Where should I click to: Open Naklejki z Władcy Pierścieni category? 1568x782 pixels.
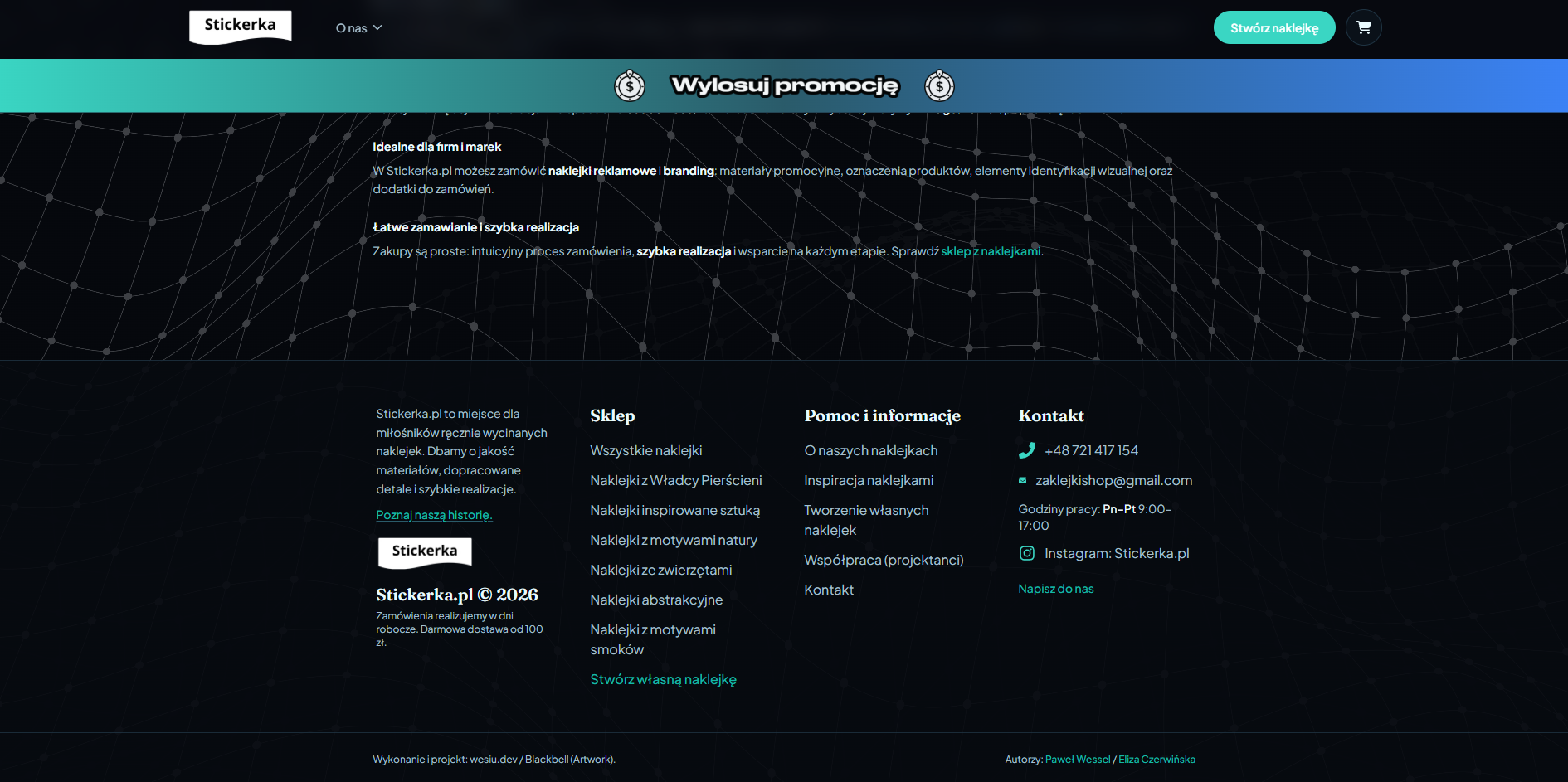click(x=675, y=480)
